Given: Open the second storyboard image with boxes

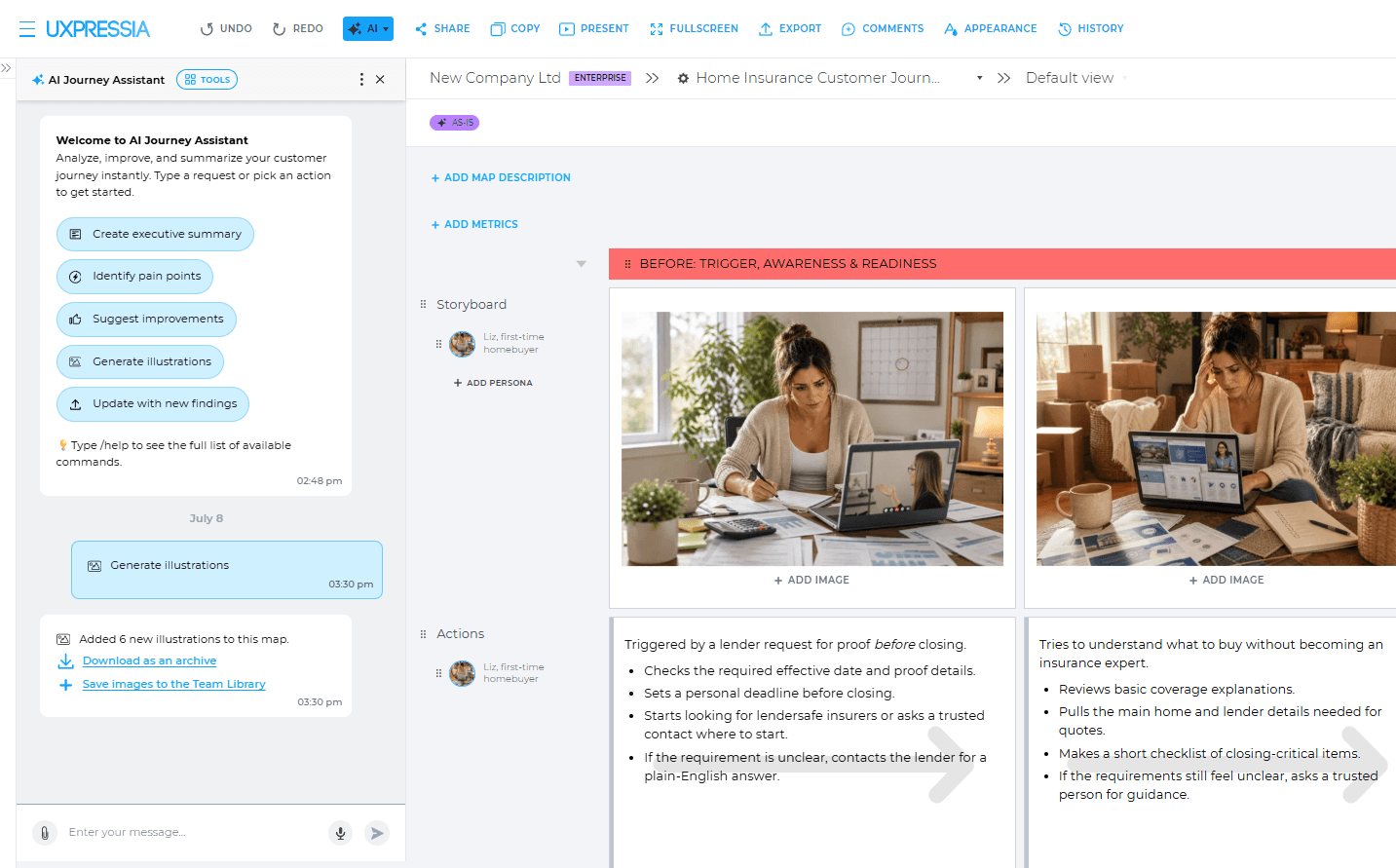Looking at the screenshot, I should click(x=1216, y=438).
